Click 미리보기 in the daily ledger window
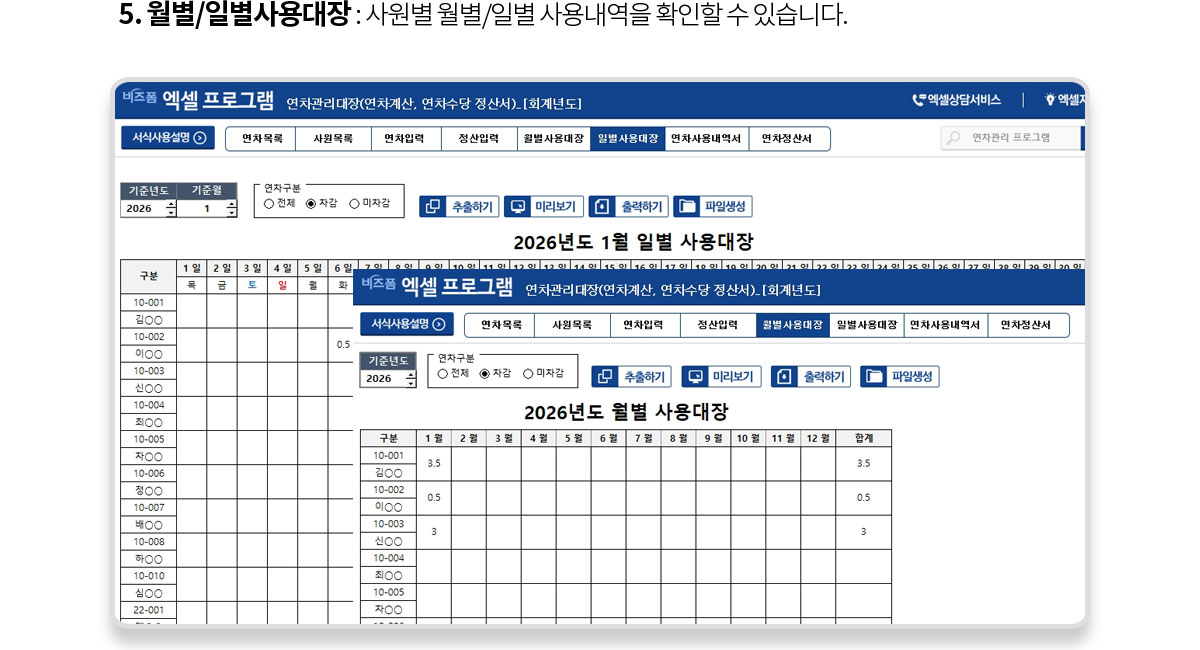The height and width of the screenshot is (650, 1200). [x=544, y=207]
